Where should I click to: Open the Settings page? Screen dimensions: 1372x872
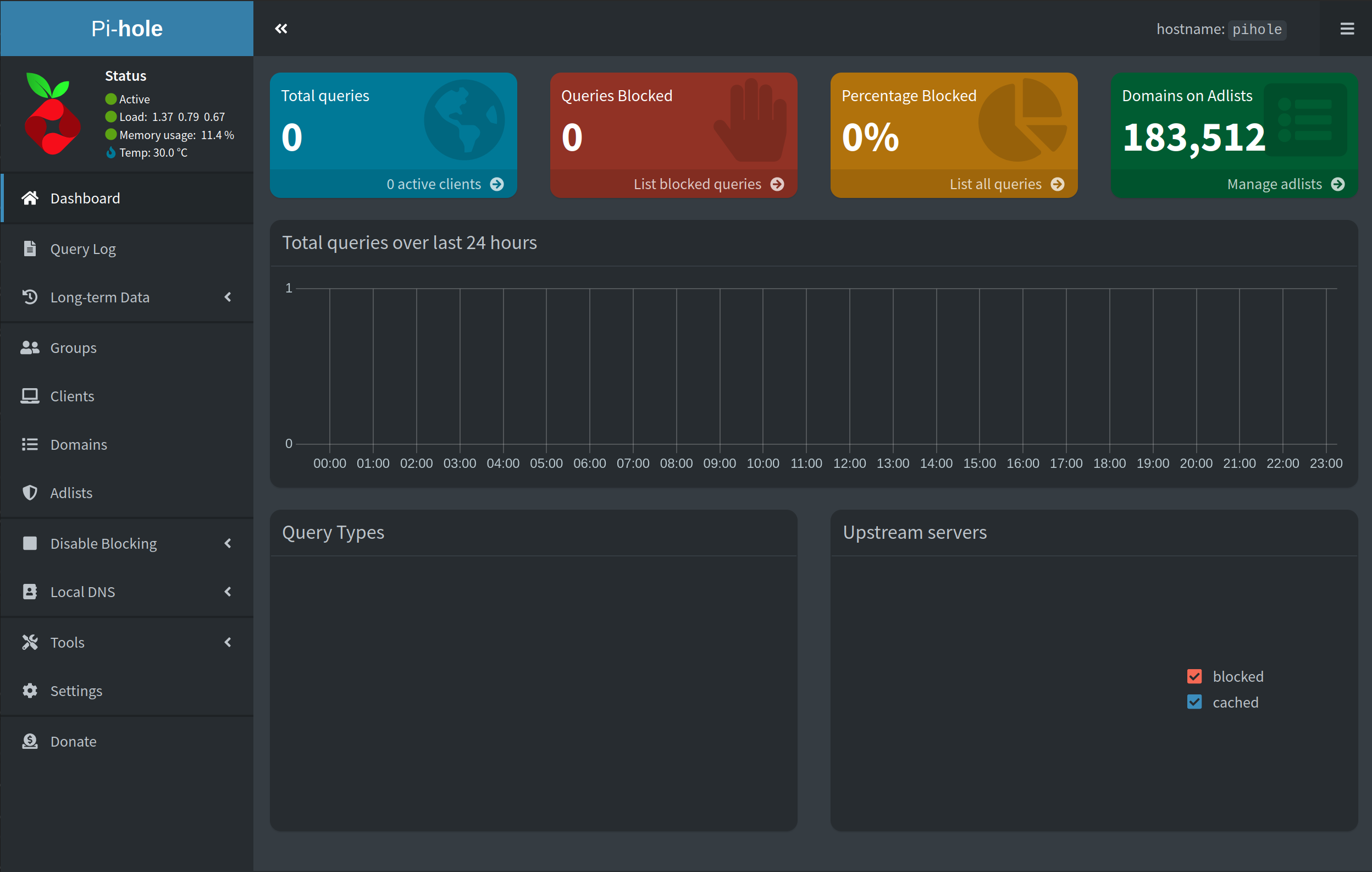tap(126, 691)
